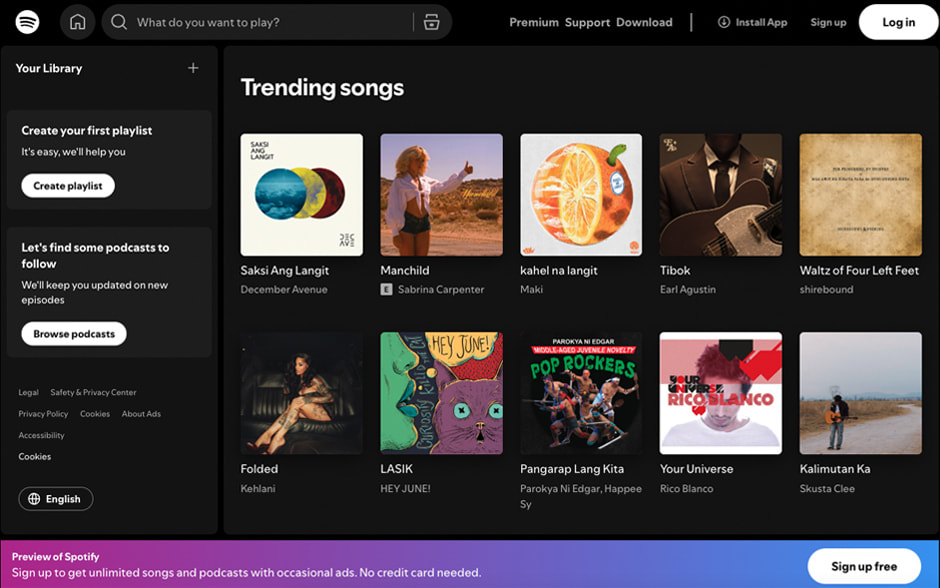Click the kahel na langit song title
940x588 pixels.
[x=559, y=270]
